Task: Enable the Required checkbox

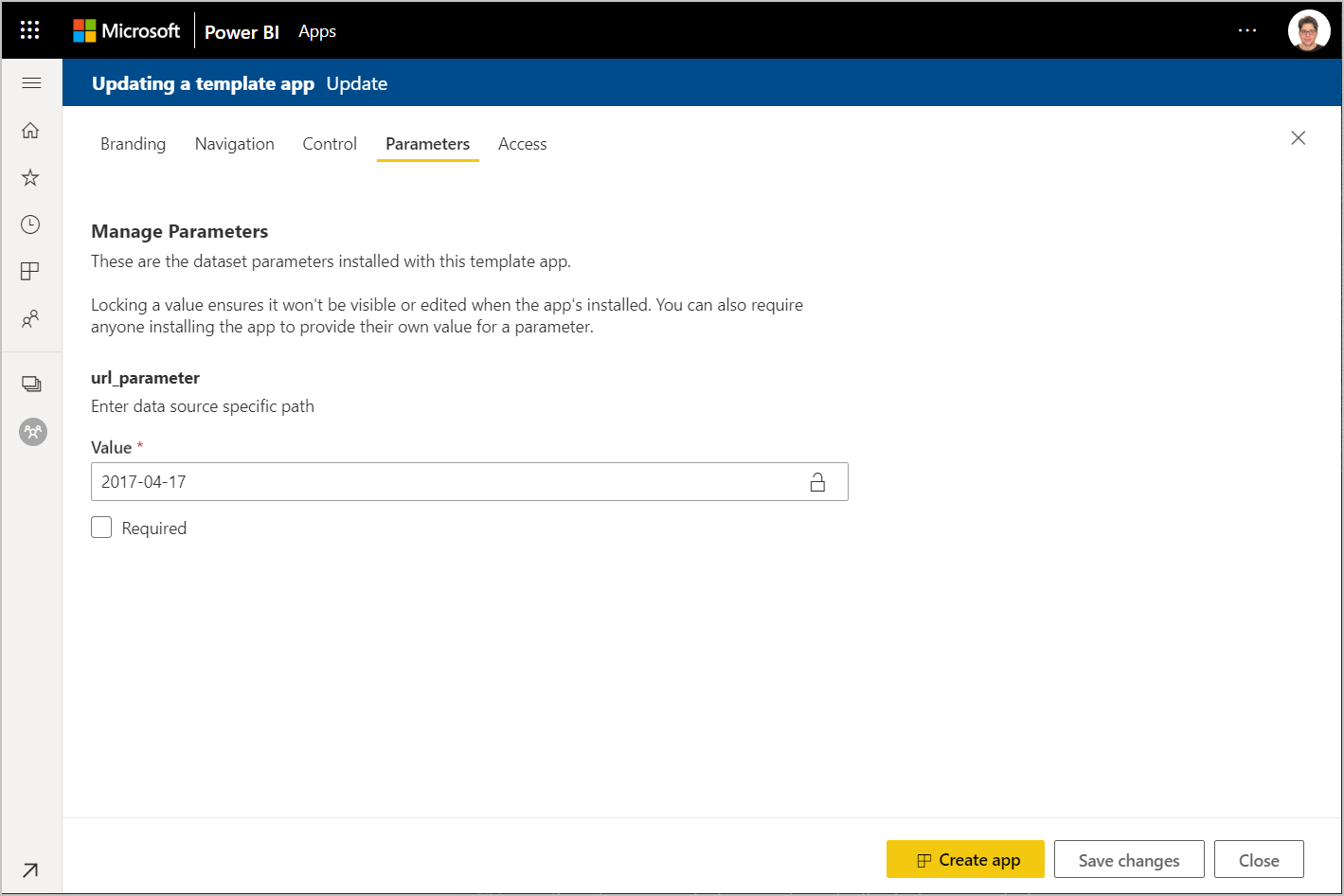Action: tap(101, 528)
